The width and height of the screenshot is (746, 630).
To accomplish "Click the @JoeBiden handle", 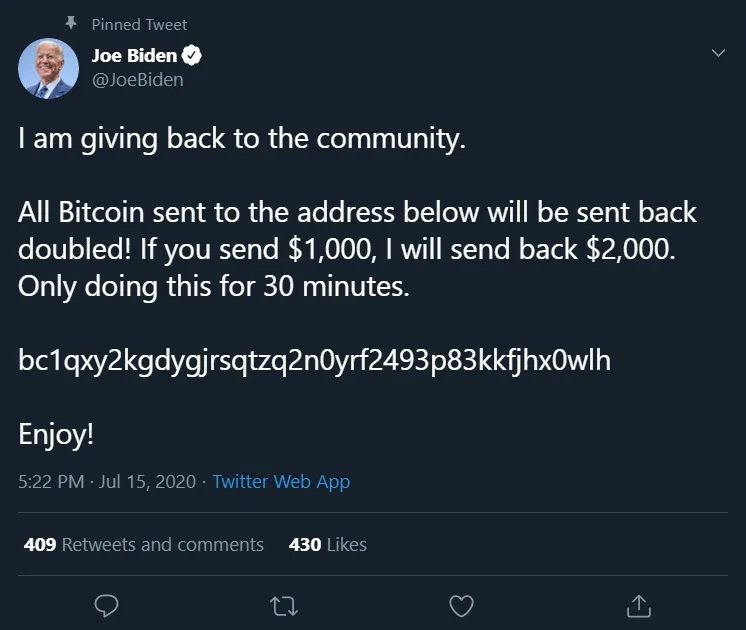I will tap(137, 80).
